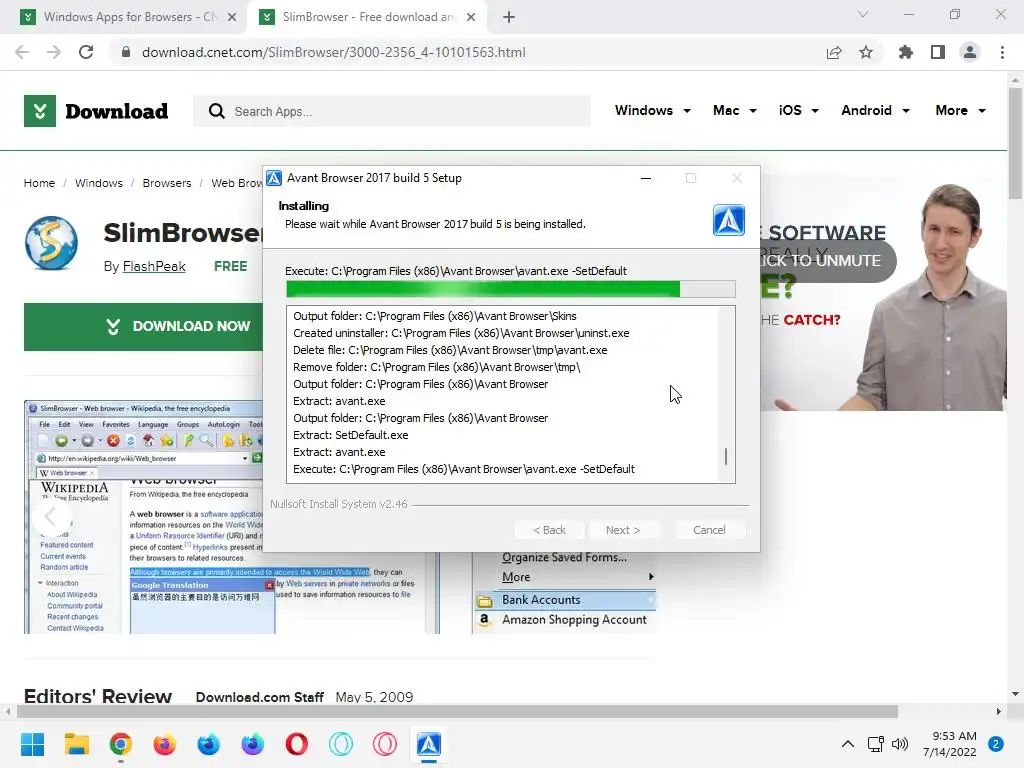Go to the Home breadcrumb
This screenshot has height=768, width=1024.
pos(39,183)
